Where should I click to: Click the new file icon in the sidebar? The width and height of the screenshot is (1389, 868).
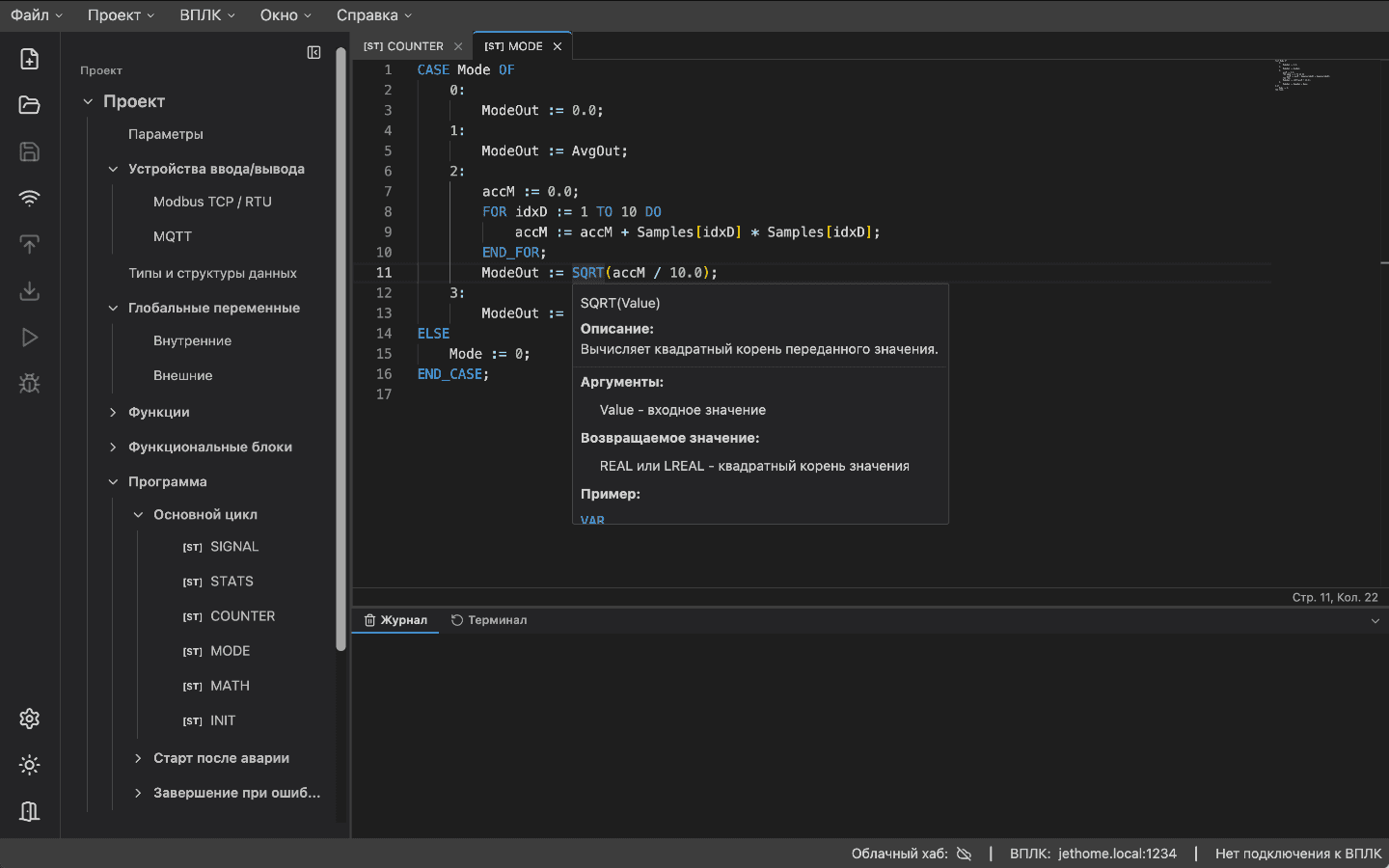point(30,59)
